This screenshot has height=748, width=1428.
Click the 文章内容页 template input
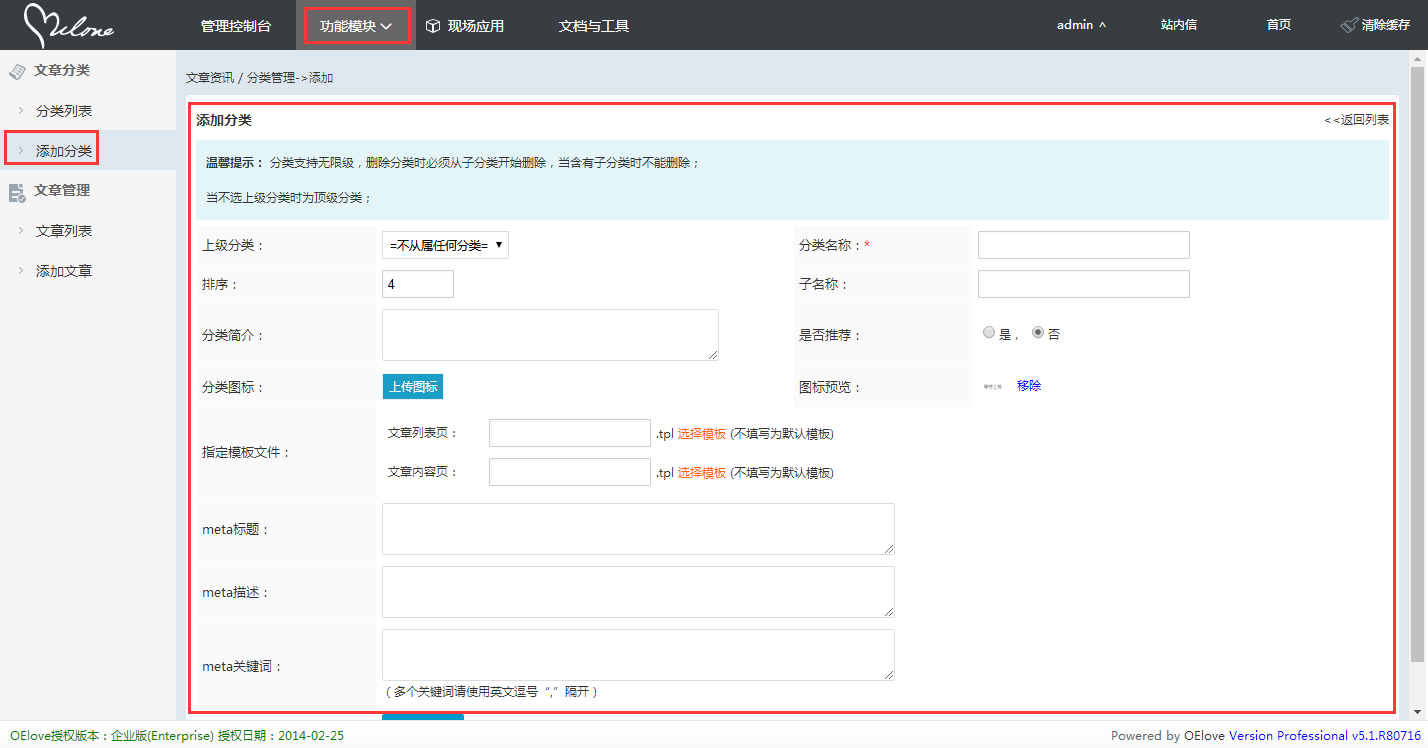pyautogui.click(x=570, y=472)
